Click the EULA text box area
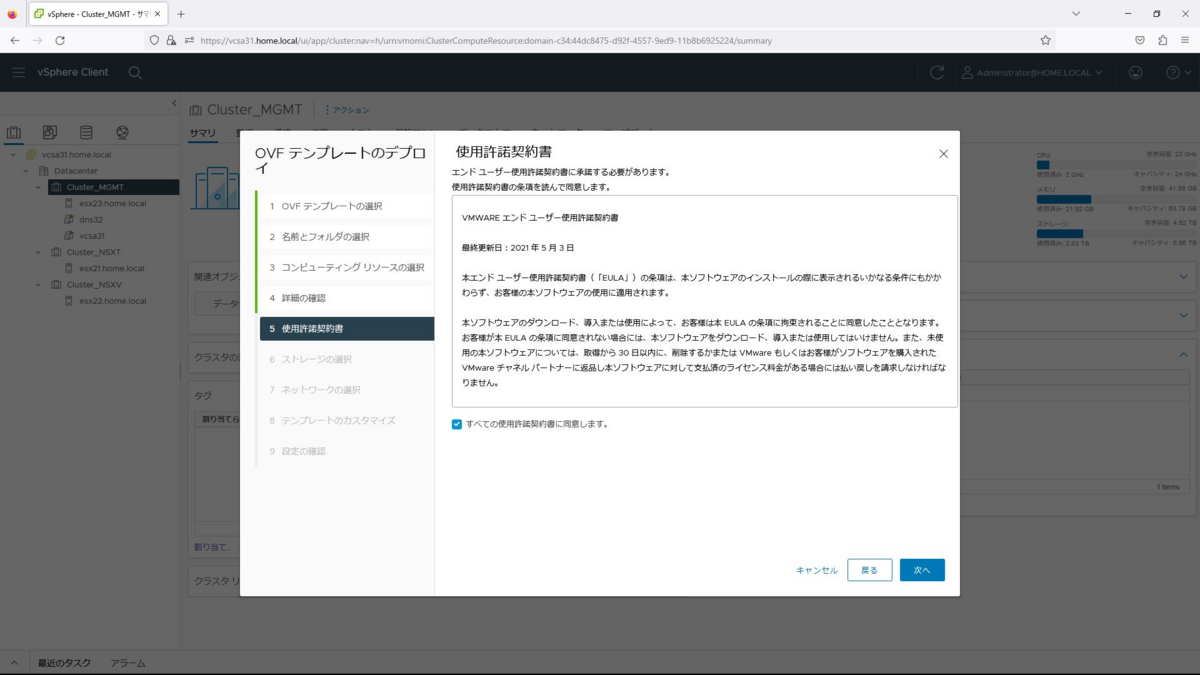This screenshot has height=675, width=1200. click(x=705, y=301)
